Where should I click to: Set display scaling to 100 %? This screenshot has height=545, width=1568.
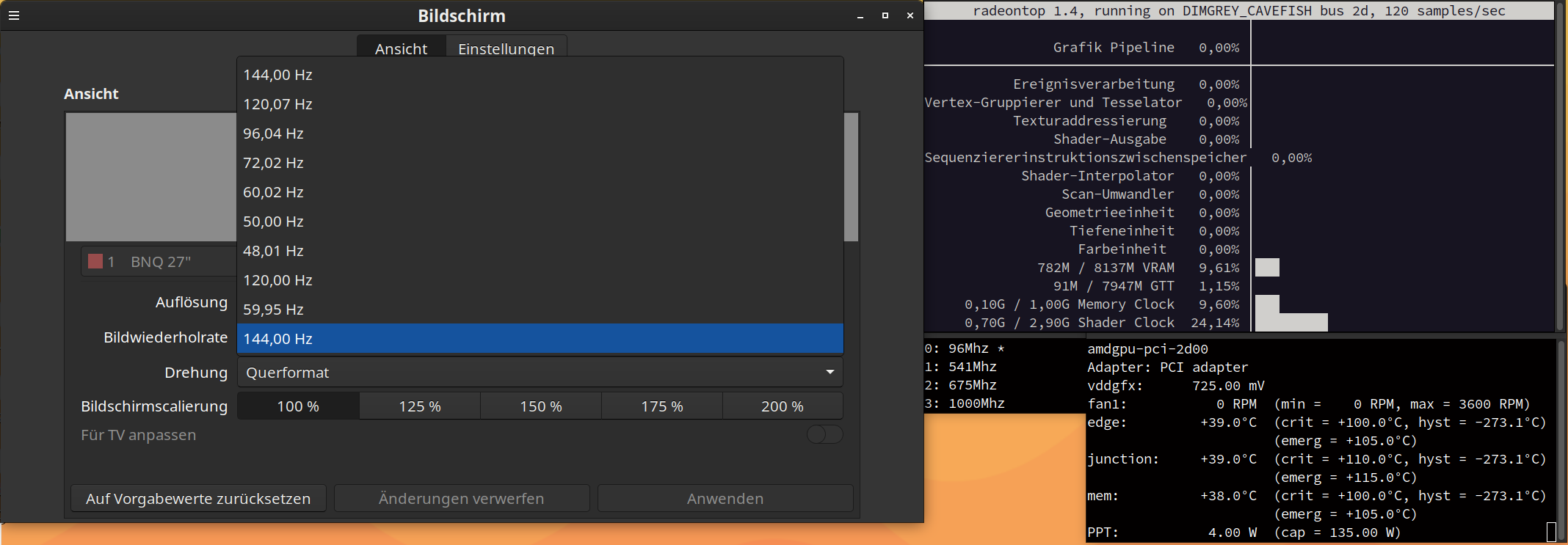298,406
